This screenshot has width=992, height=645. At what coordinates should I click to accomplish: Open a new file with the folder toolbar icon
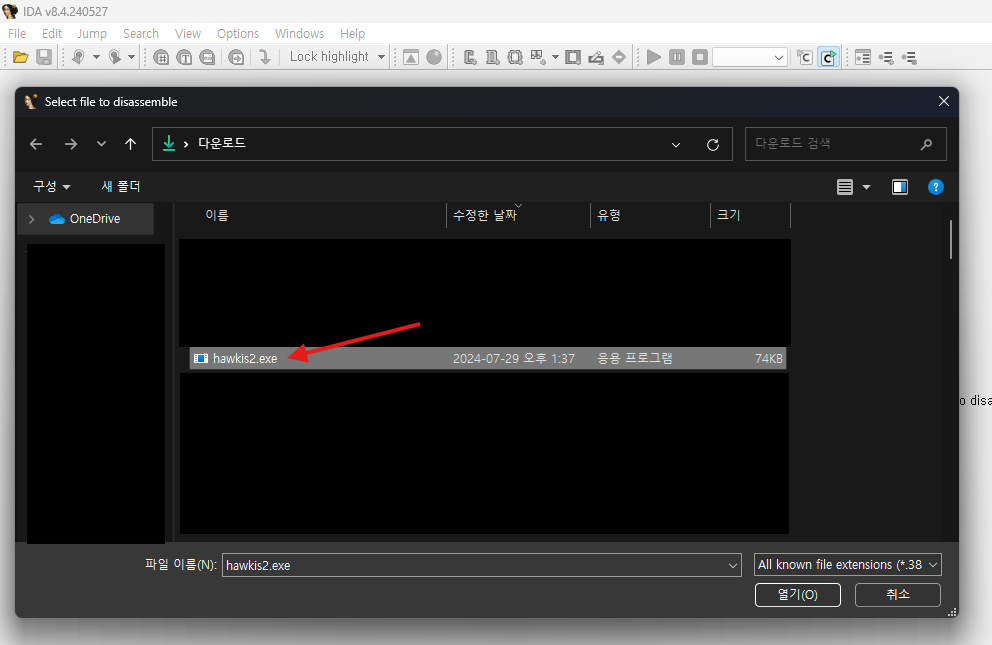tap(19, 57)
